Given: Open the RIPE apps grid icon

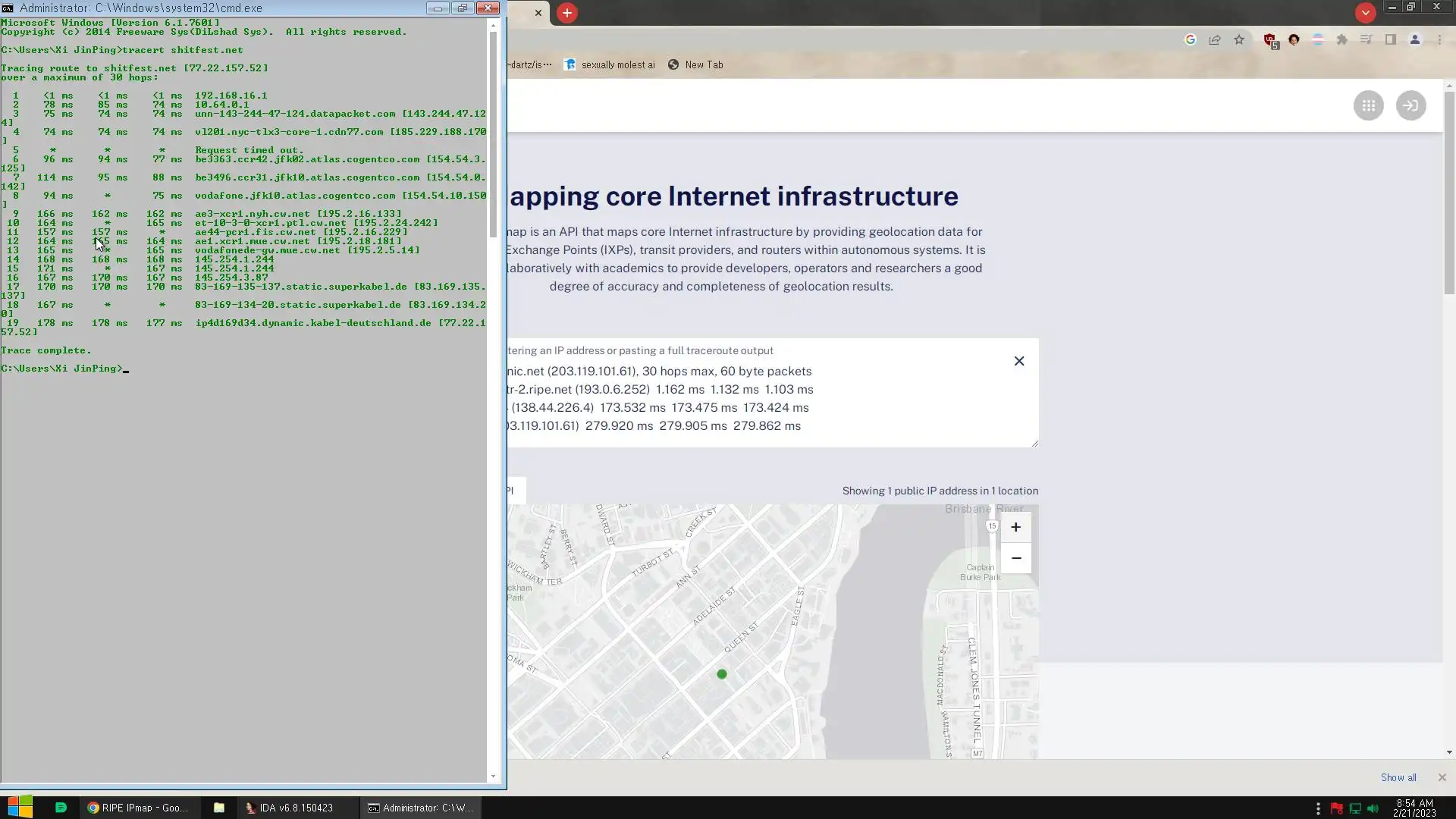Looking at the screenshot, I should click(1368, 105).
